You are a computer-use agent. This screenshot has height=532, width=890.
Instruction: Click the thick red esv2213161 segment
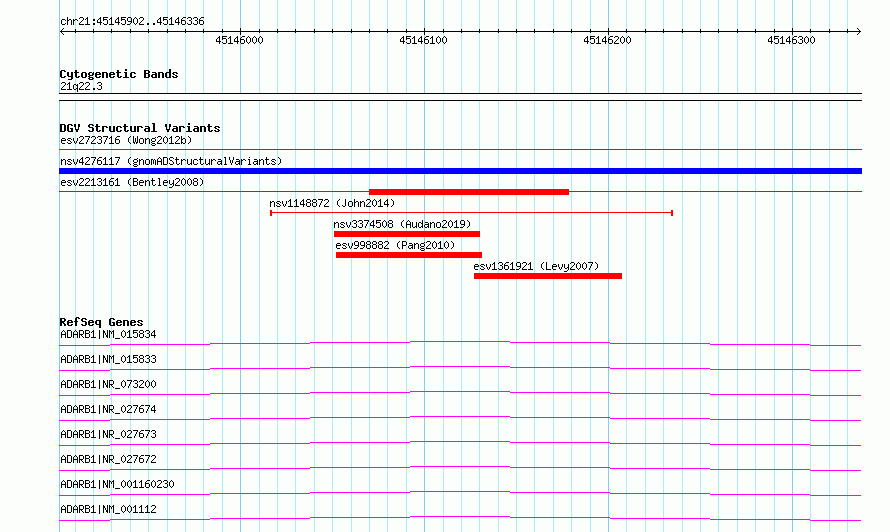469,192
